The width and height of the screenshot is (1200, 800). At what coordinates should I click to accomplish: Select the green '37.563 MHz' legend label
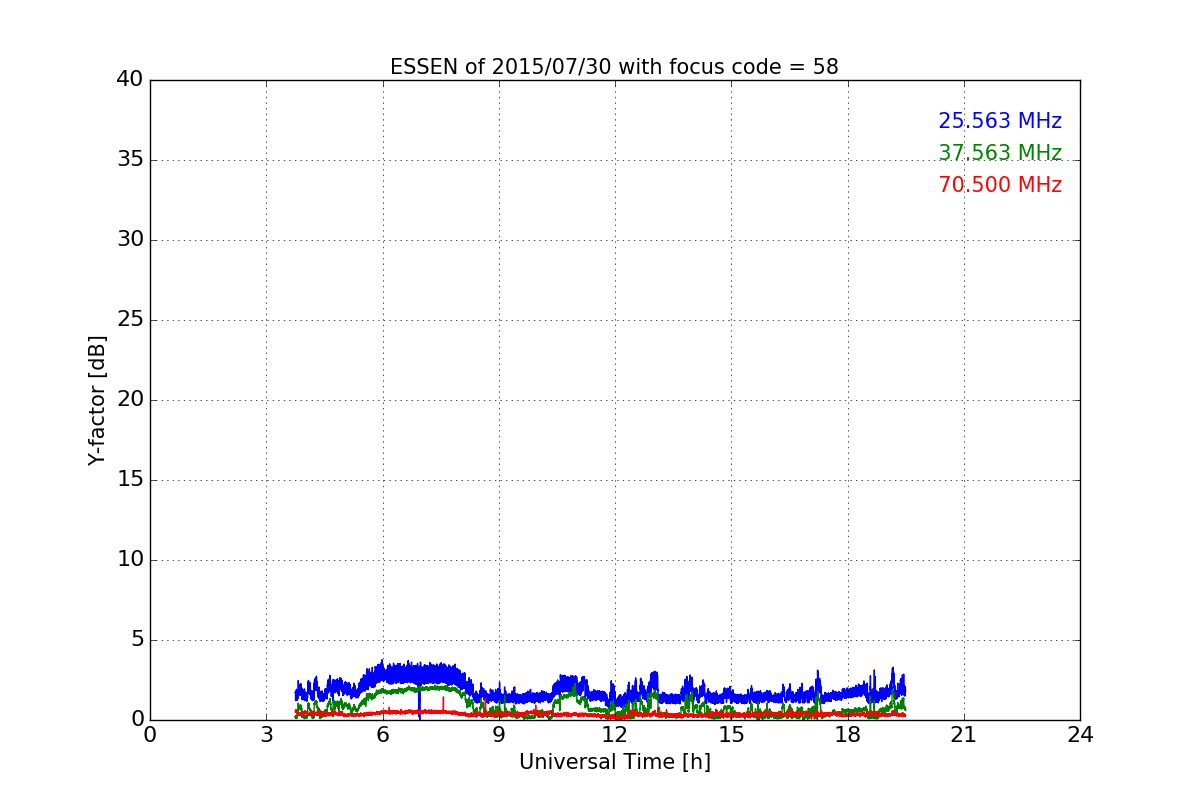pyautogui.click(x=1000, y=153)
